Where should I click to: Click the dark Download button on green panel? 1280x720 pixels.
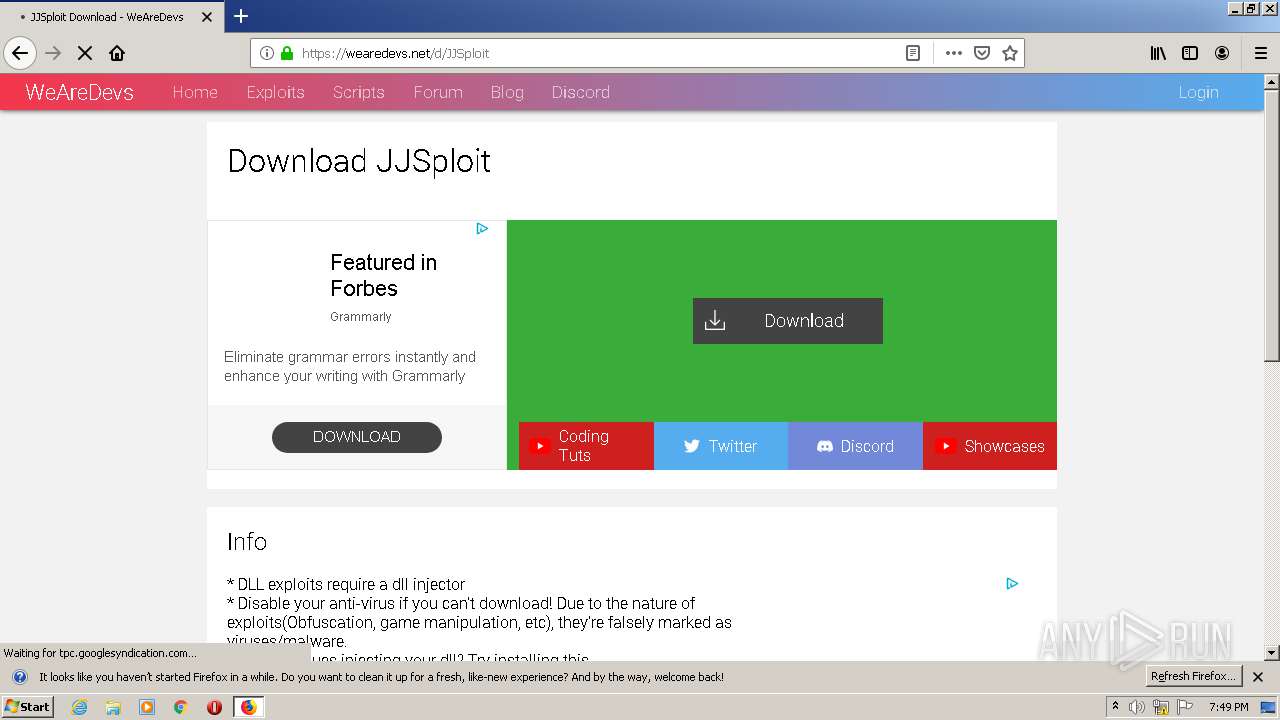[788, 321]
